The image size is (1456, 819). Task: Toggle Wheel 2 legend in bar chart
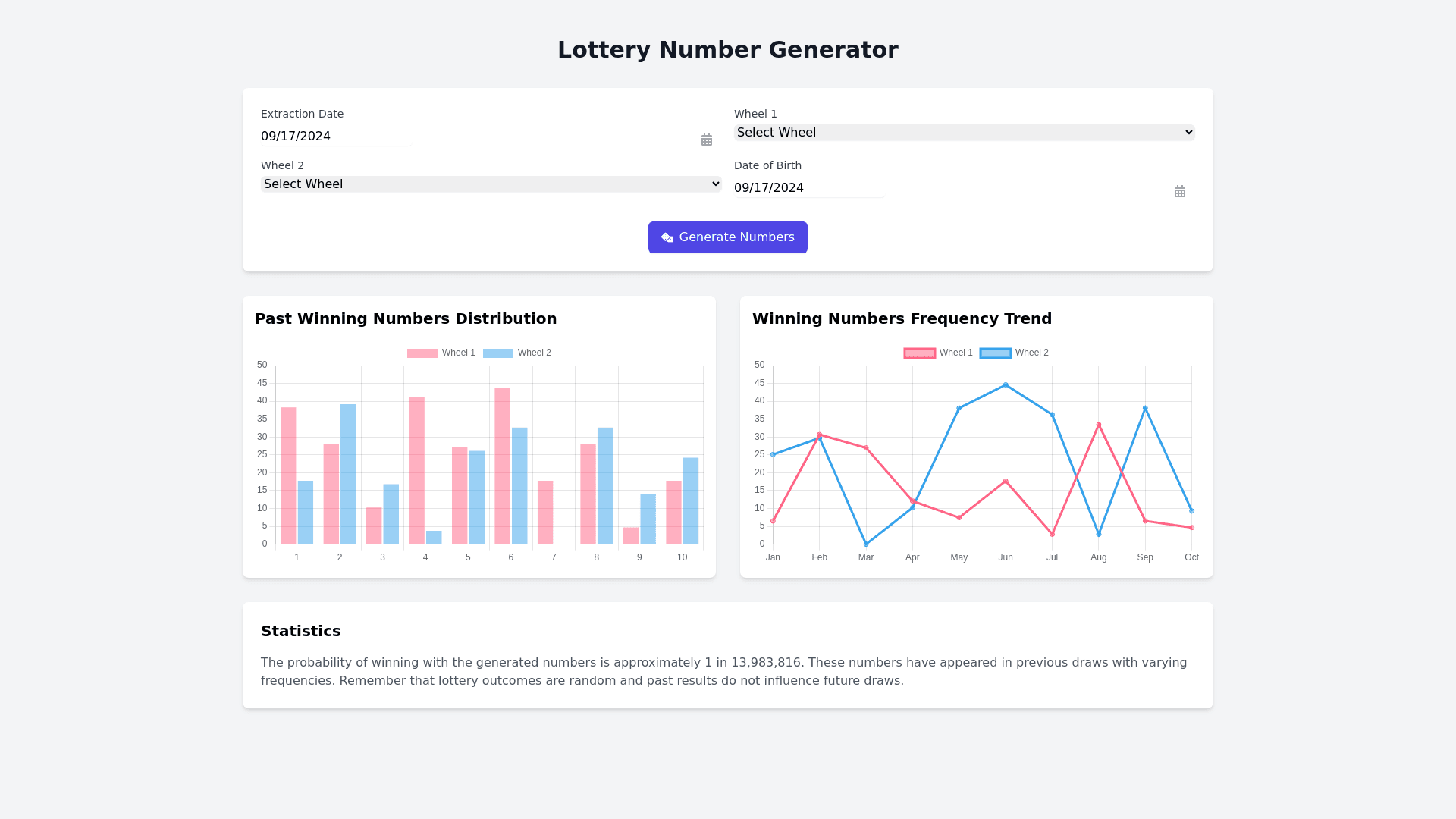pyautogui.click(x=534, y=353)
